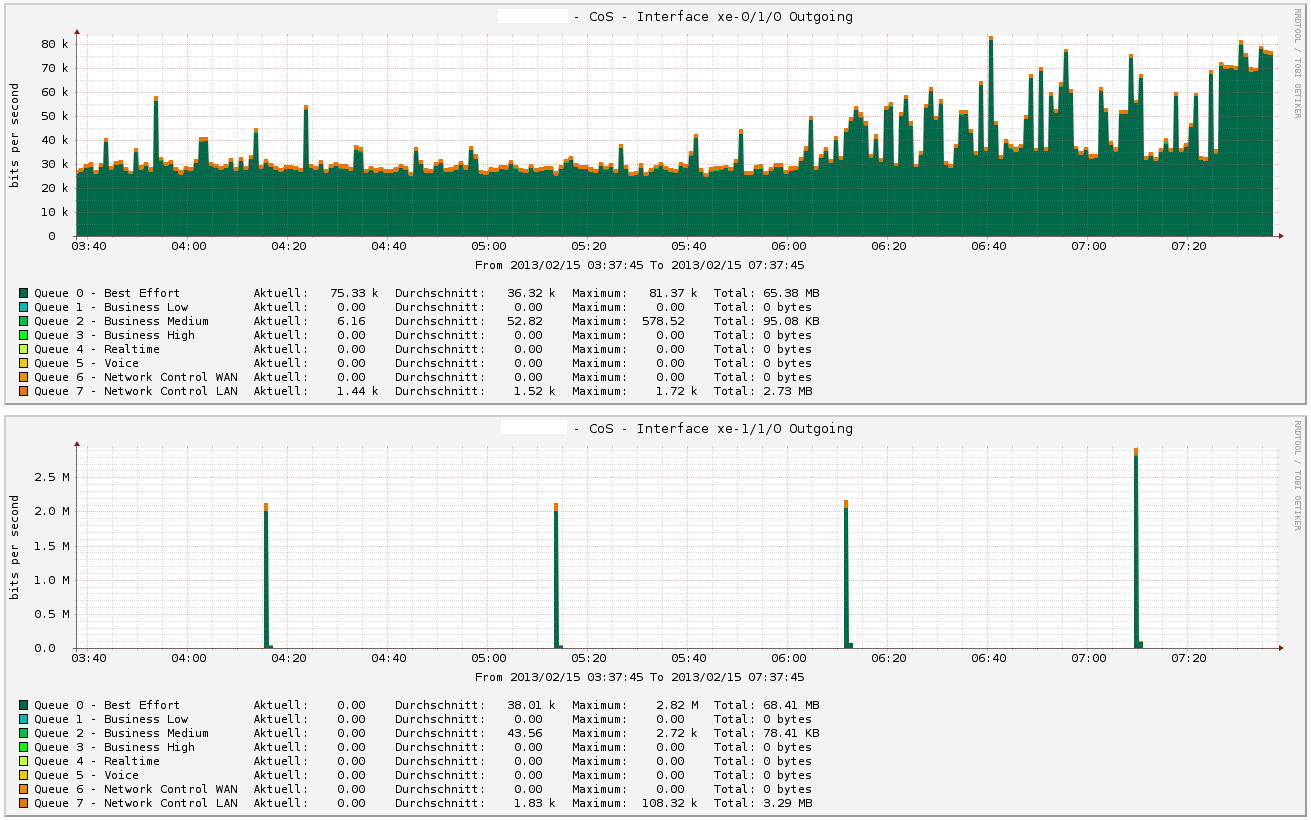Viewport: 1311px width, 820px height.
Task: Click the 2.8 M spike near 07:10 on xe-1/1/0 graph
Action: (x=1136, y=548)
